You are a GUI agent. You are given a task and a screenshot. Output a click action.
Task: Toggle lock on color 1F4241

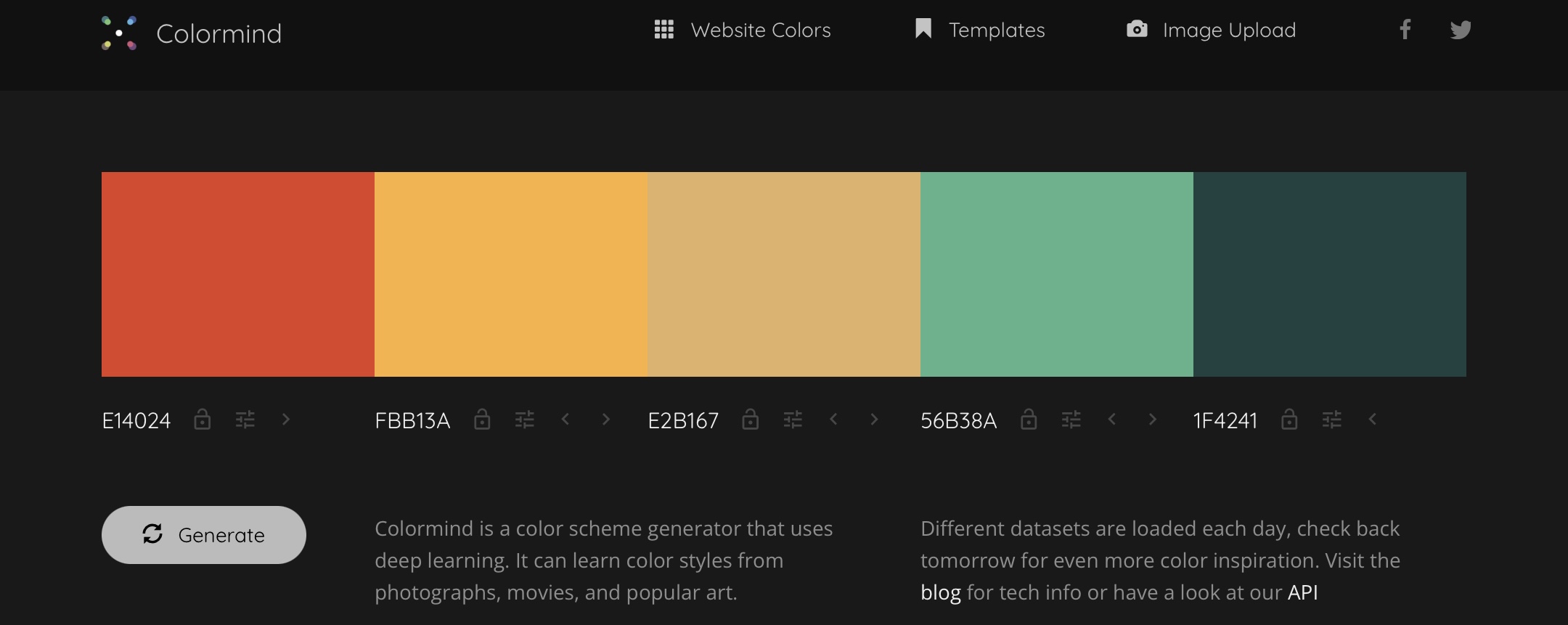coord(1289,420)
